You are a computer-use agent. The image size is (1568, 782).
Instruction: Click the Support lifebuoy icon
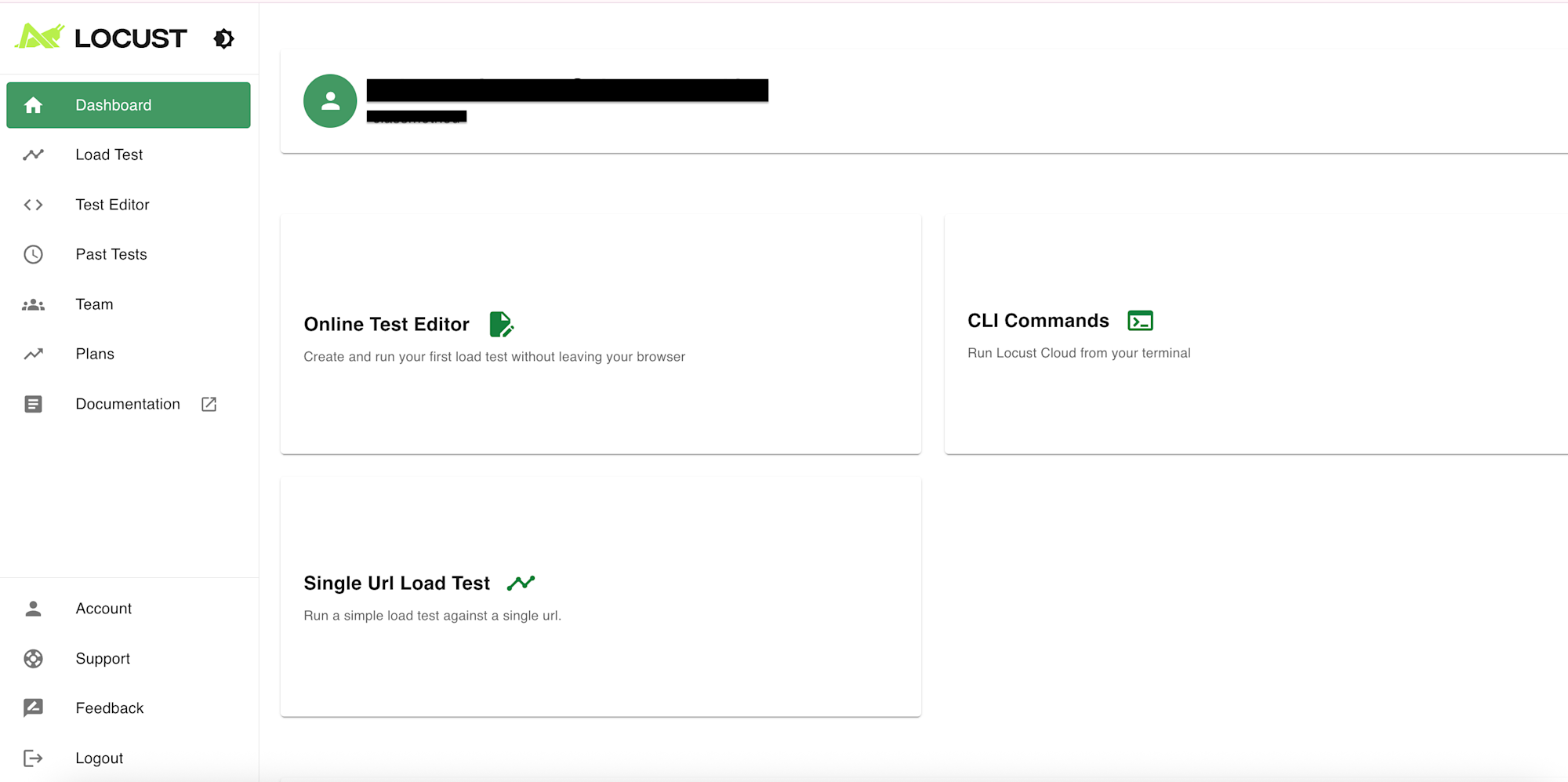tap(33, 659)
